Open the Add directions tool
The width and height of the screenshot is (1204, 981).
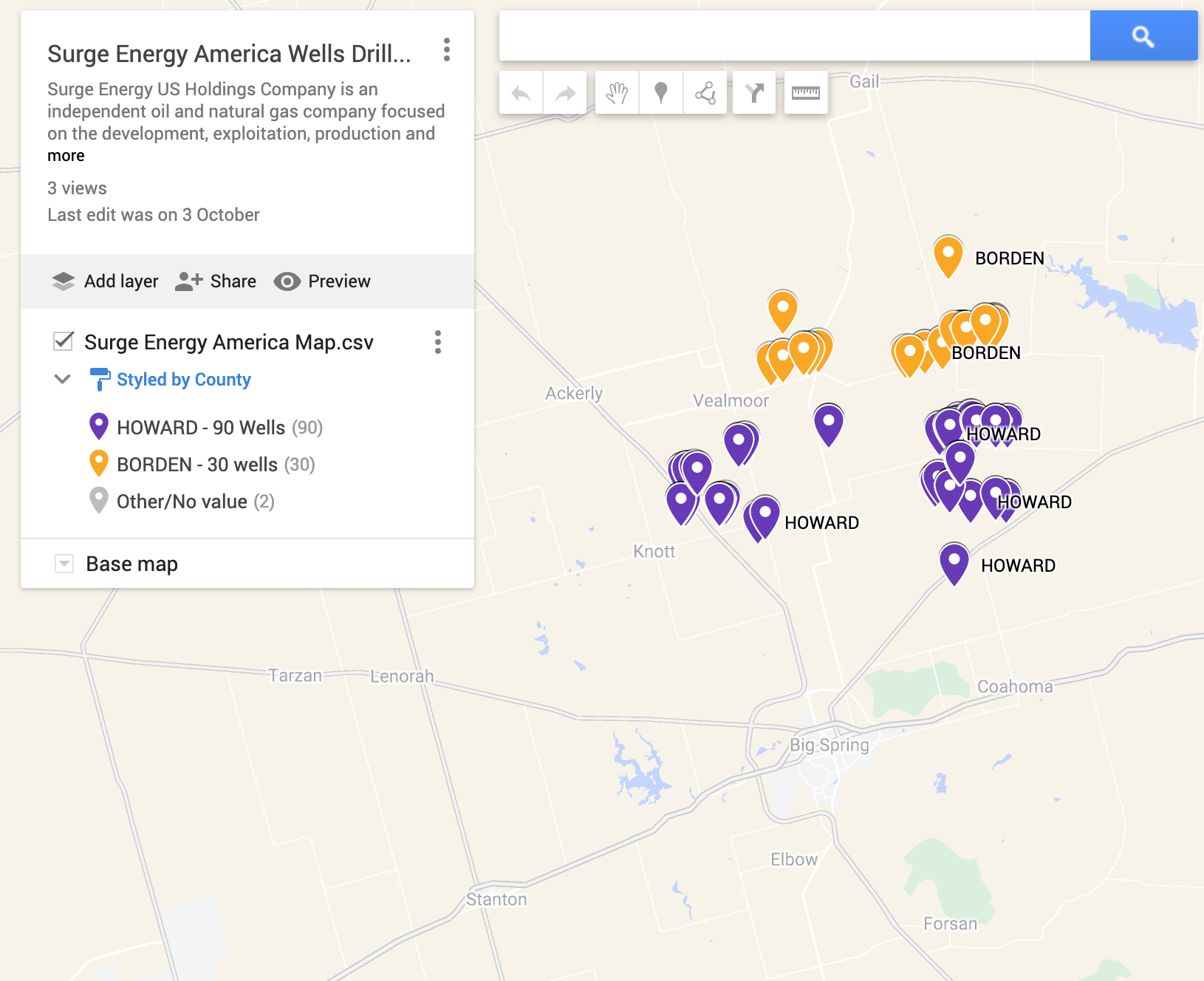[753, 92]
